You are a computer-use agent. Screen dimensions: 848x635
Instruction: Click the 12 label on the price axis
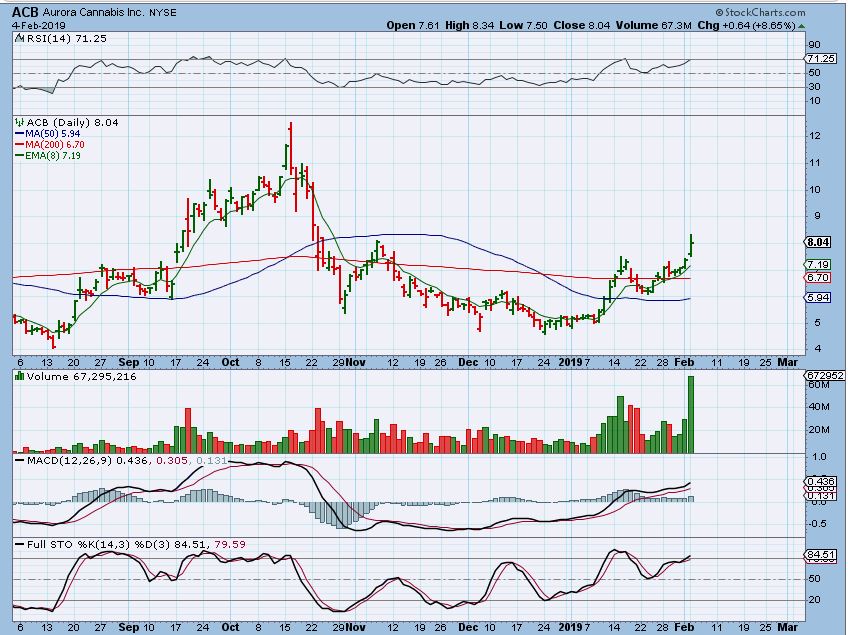pyautogui.click(x=814, y=136)
